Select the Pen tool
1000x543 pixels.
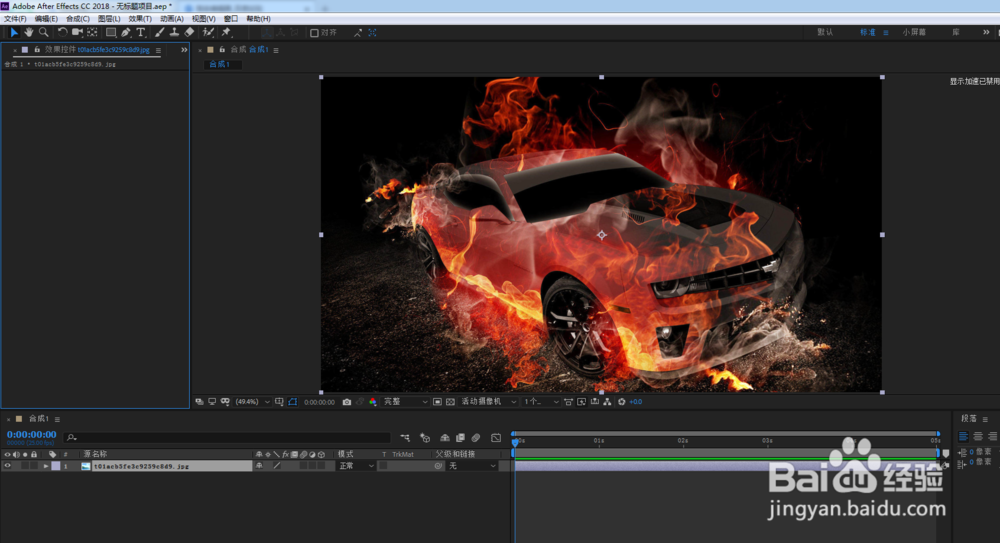coord(126,32)
